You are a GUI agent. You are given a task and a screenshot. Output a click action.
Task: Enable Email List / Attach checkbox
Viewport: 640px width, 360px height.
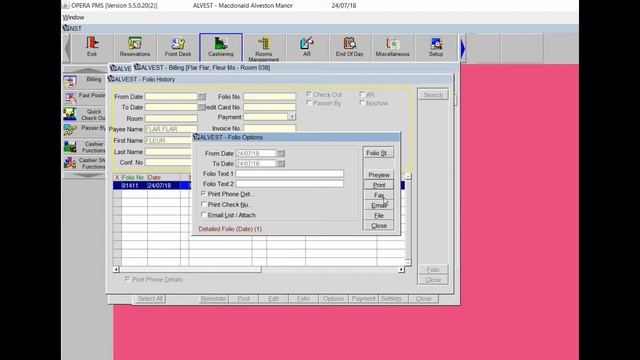203,215
